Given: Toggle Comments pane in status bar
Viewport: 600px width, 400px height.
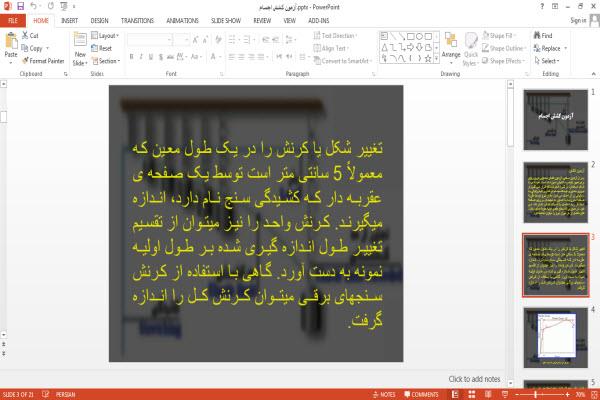Looking at the screenshot, I should 421,394.
